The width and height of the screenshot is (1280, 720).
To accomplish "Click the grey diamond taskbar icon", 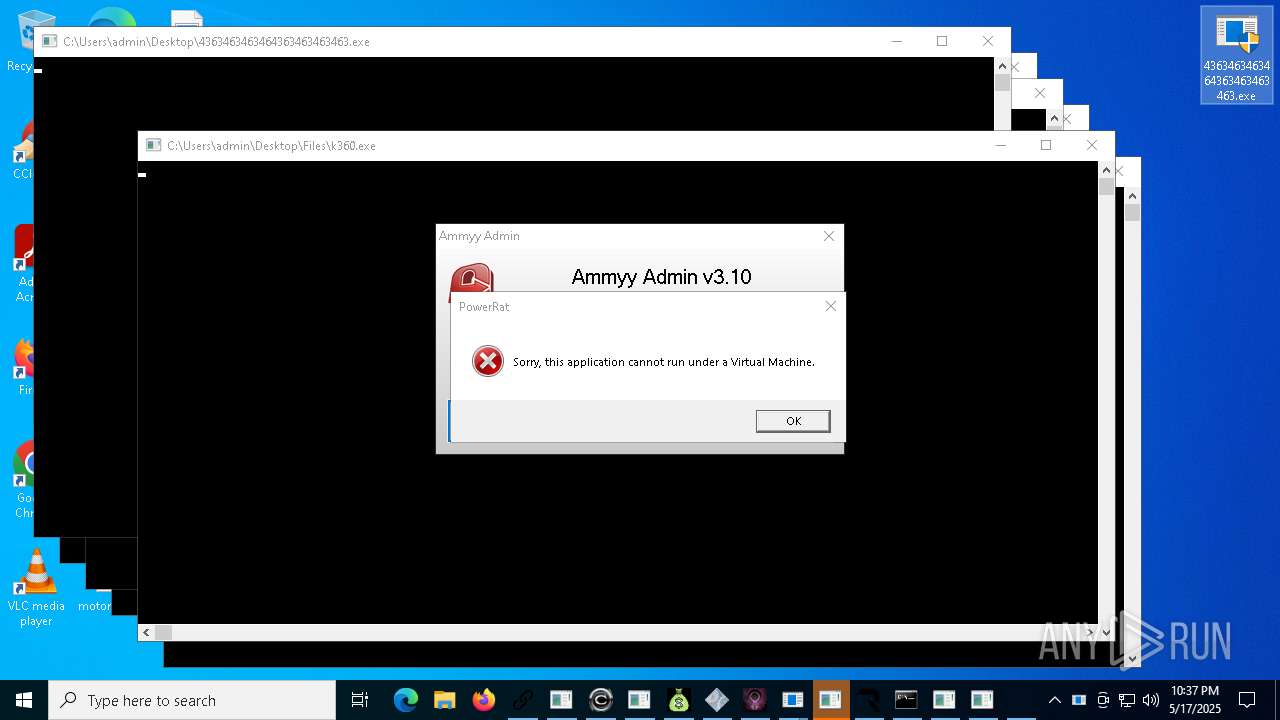I will (717, 700).
